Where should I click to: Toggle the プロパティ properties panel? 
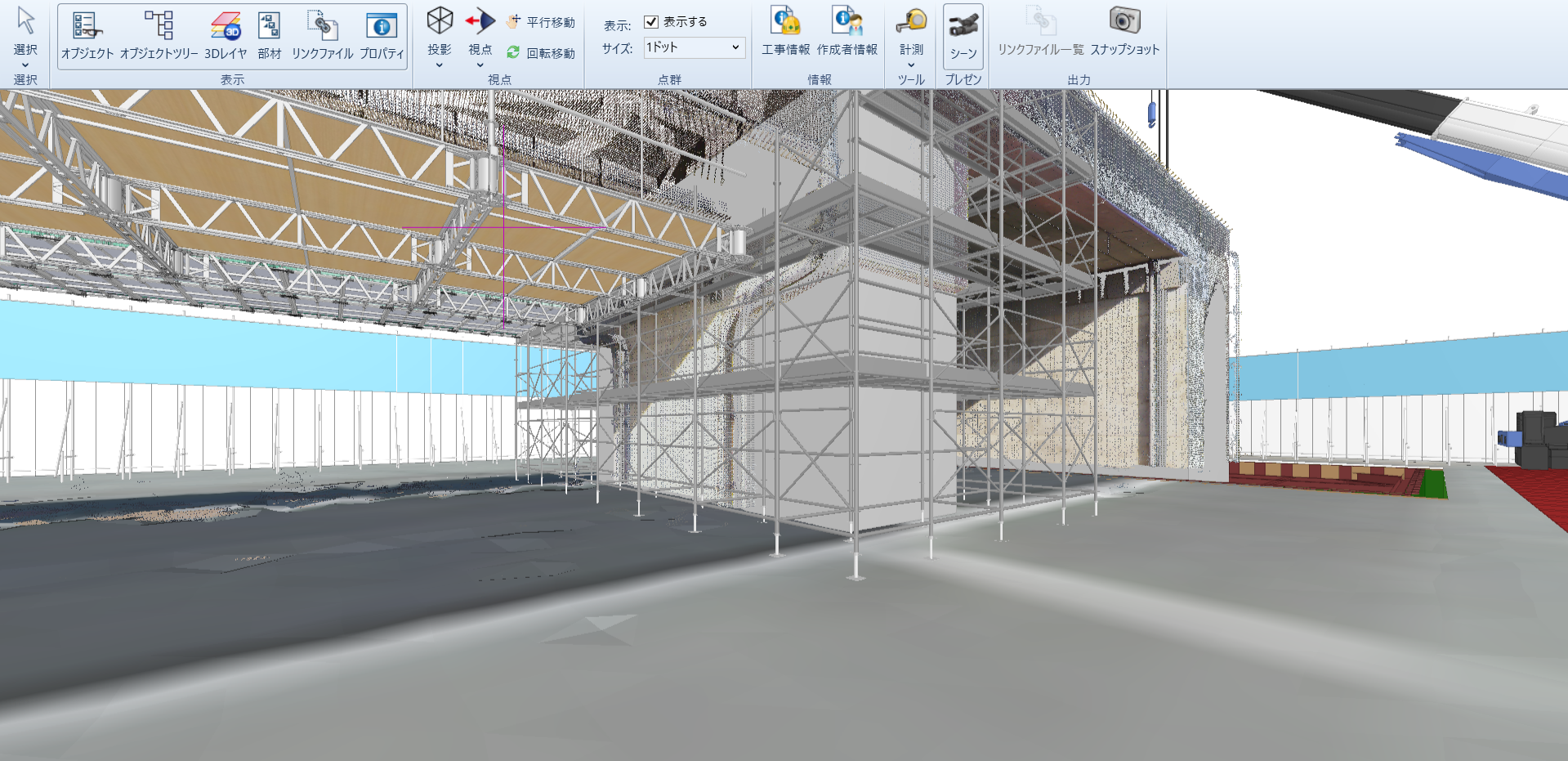[x=382, y=36]
